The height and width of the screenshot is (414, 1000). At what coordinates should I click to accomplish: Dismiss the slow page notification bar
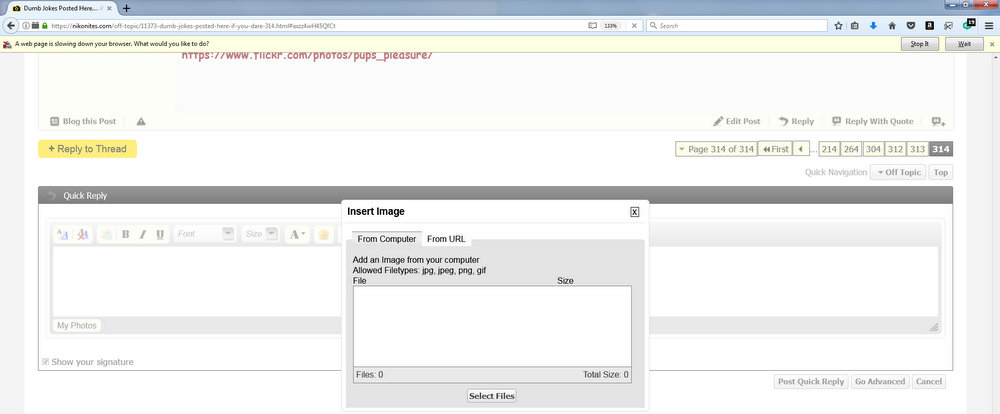[x=992, y=44]
